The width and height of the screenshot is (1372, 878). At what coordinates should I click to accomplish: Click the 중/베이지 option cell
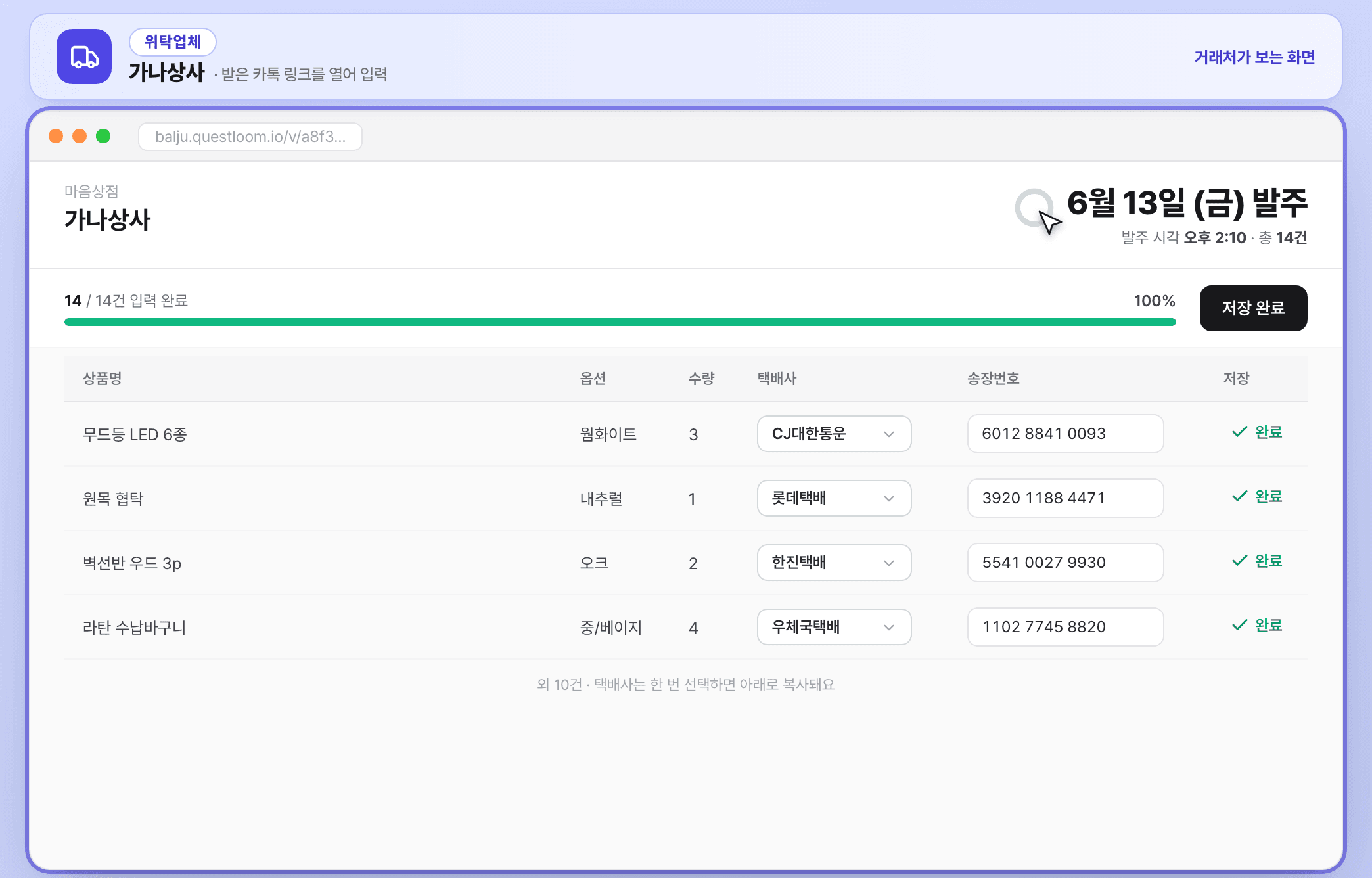[x=610, y=628]
